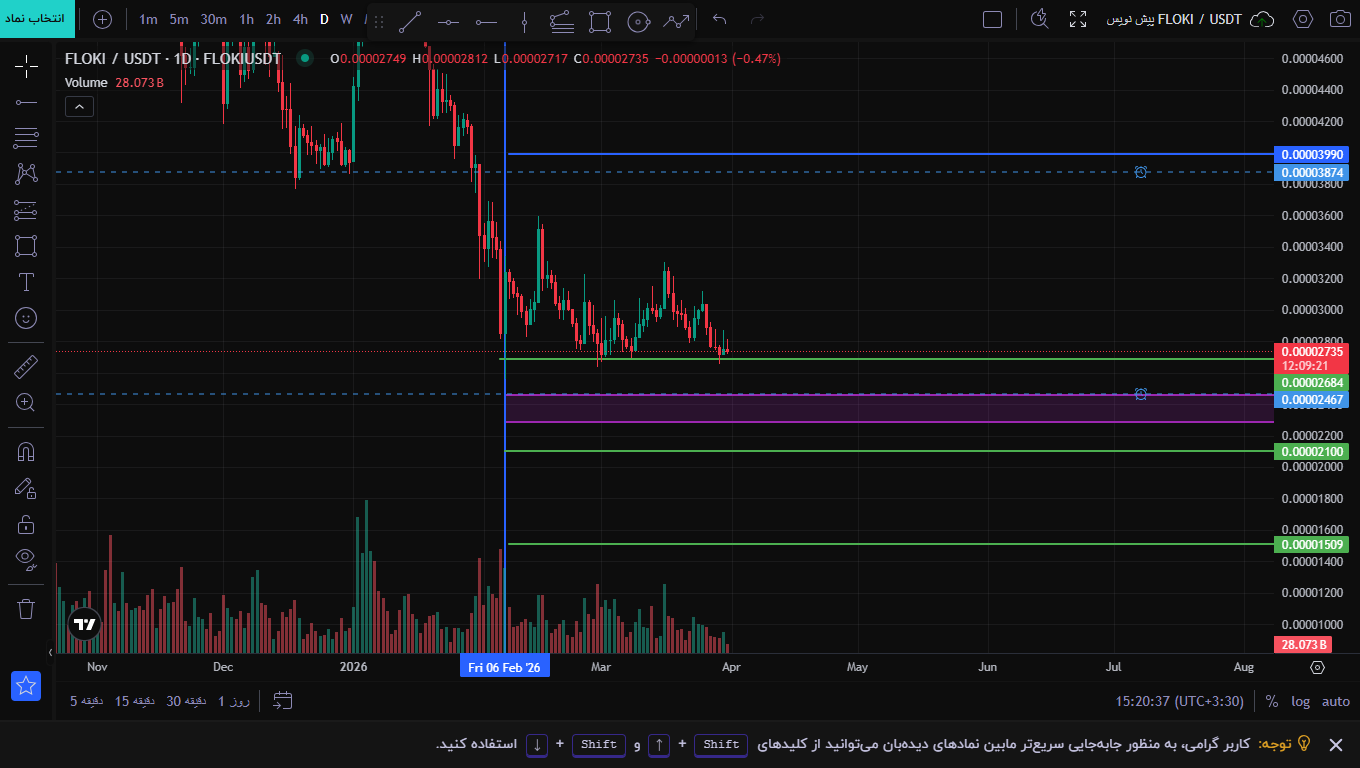
Task: Switch to 30m timeframe
Action: [x=213, y=19]
